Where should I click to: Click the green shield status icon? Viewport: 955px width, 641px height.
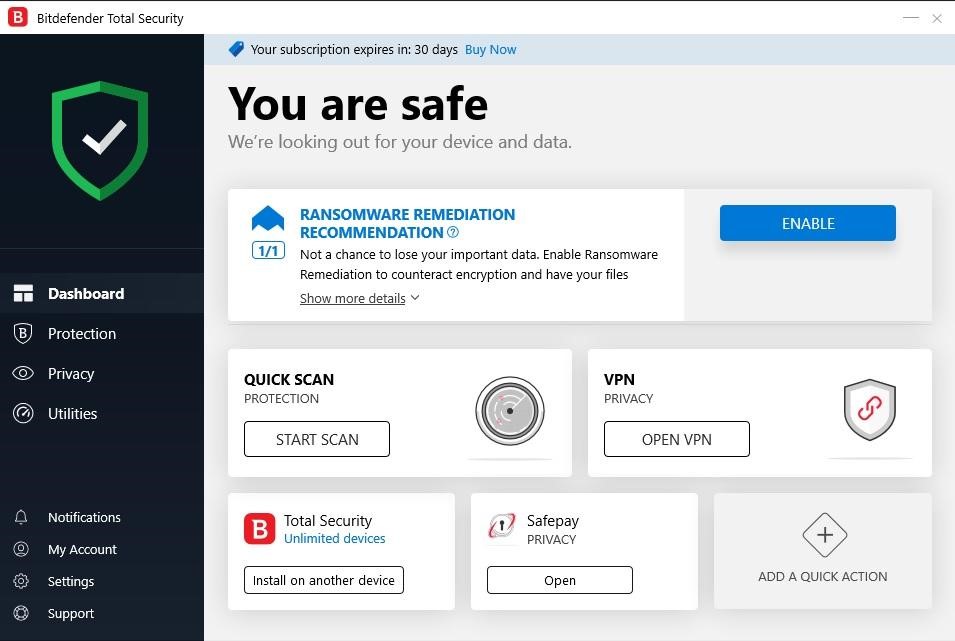pyautogui.click(x=100, y=140)
